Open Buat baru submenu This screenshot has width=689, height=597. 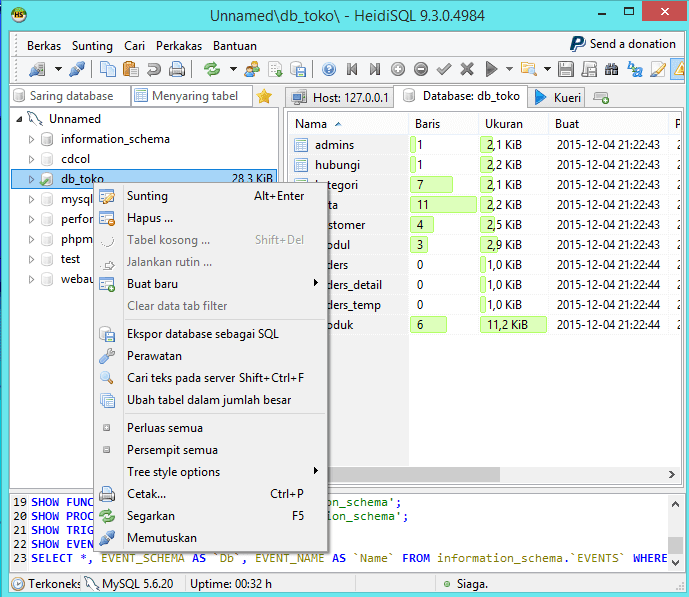point(211,284)
